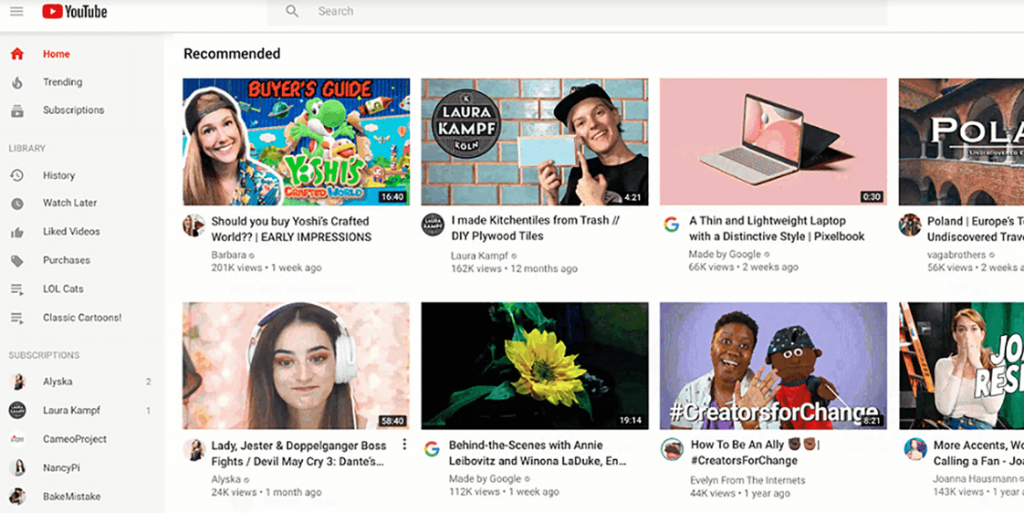Click Barbara avatar beside Yoshi video
1024x513 pixels.
coord(194,225)
